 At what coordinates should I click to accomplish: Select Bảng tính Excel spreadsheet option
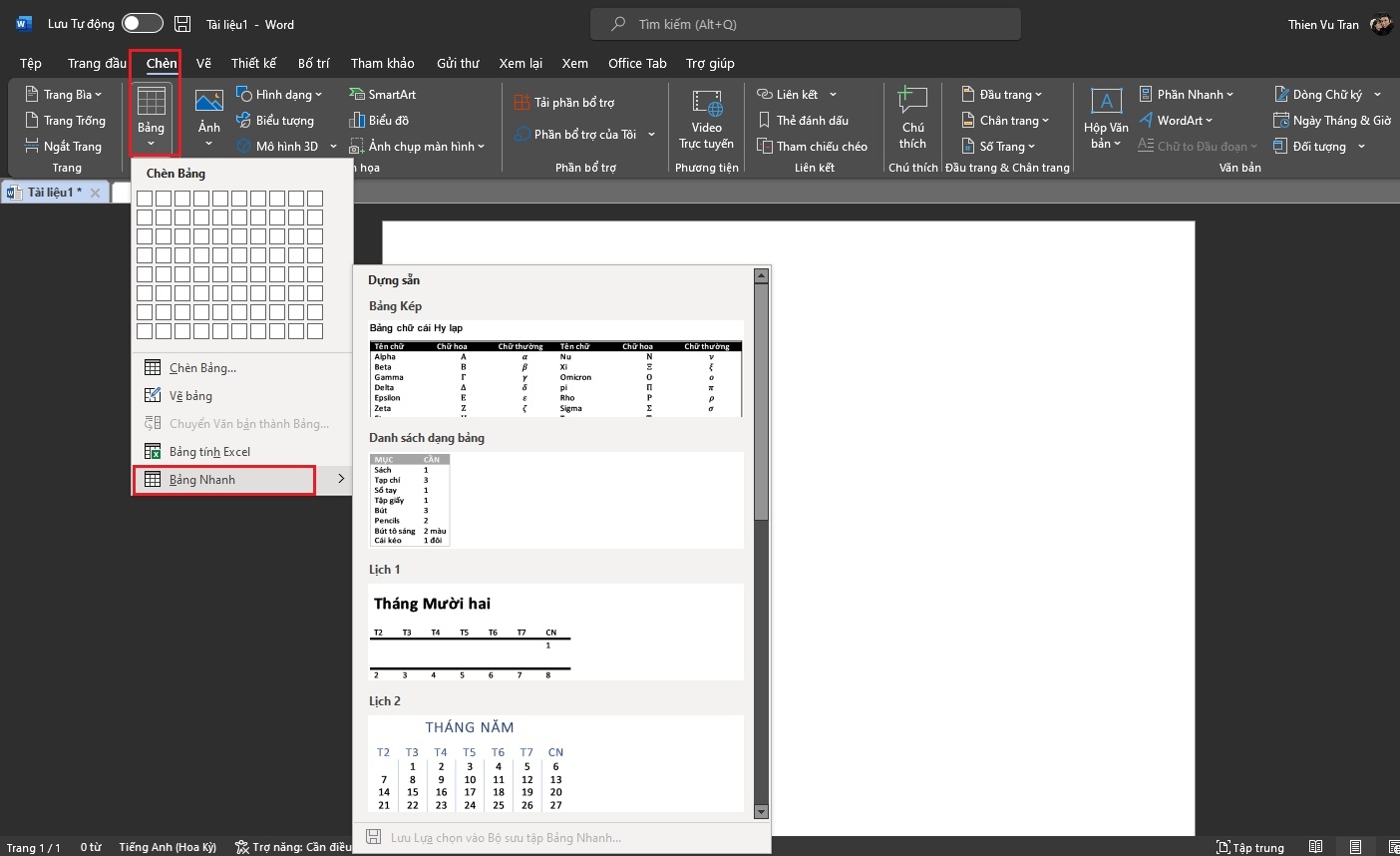(209, 452)
